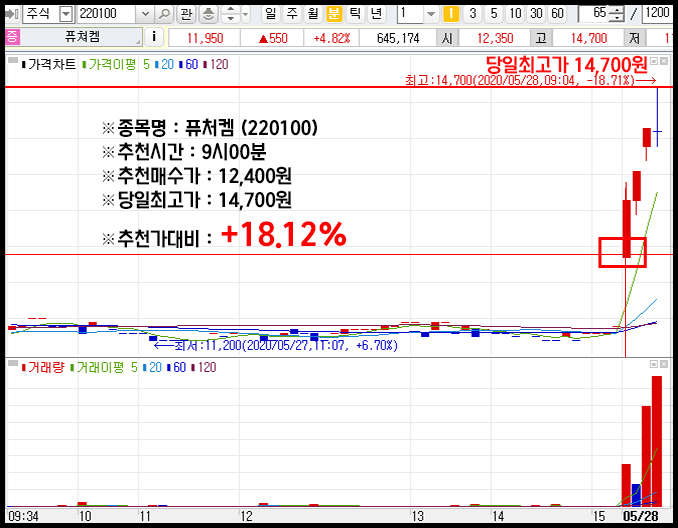Image resolution: width=678 pixels, height=528 pixels.
Task: Click the price MA 120 purple legend
Action: [x=216, y=64]
